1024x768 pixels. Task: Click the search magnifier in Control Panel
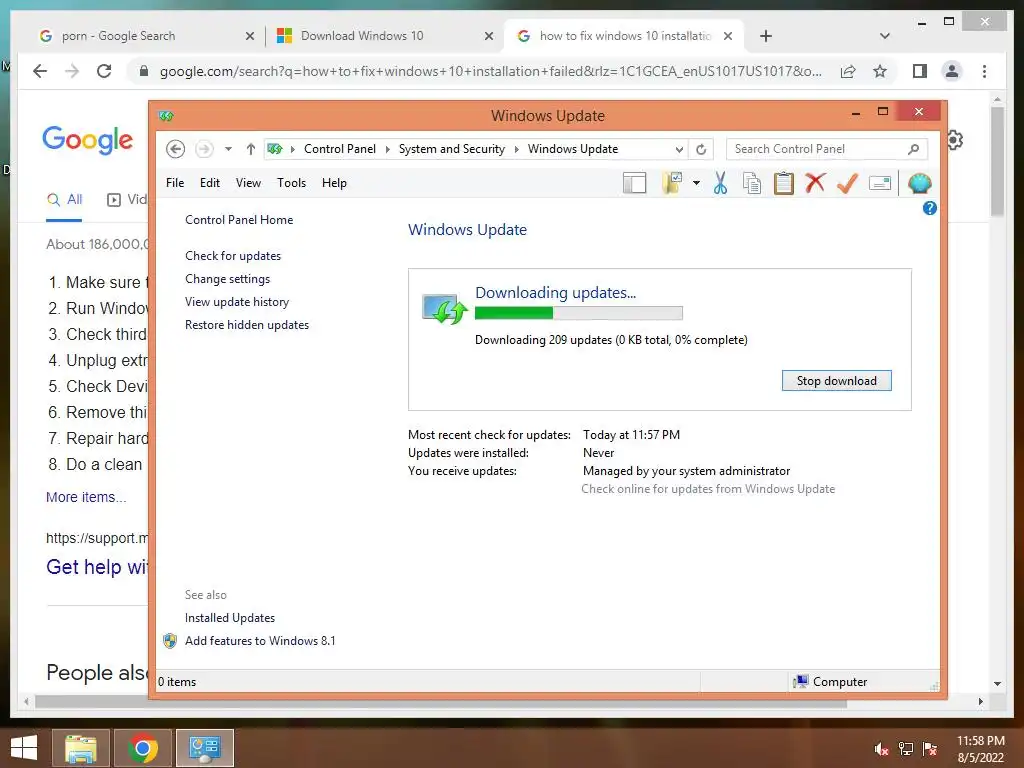914,149
